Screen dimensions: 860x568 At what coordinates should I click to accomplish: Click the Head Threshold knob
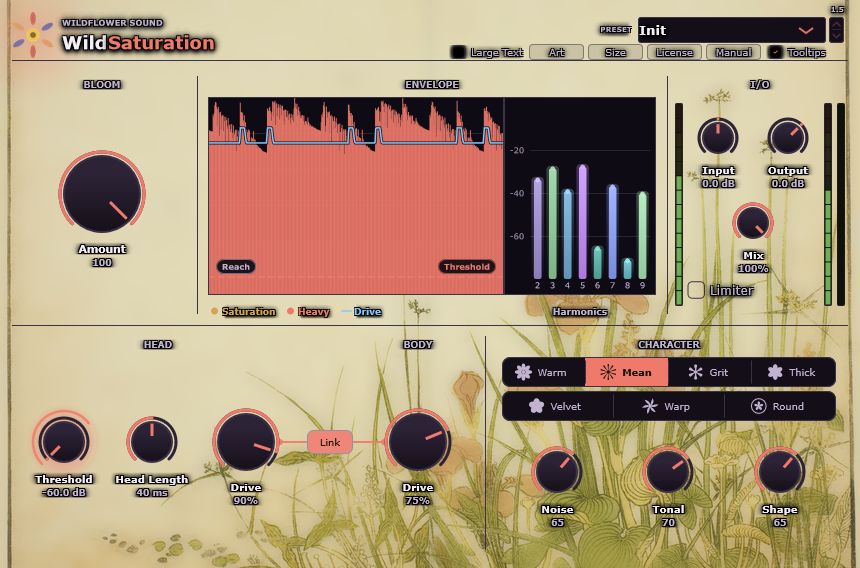coord(64,441)
